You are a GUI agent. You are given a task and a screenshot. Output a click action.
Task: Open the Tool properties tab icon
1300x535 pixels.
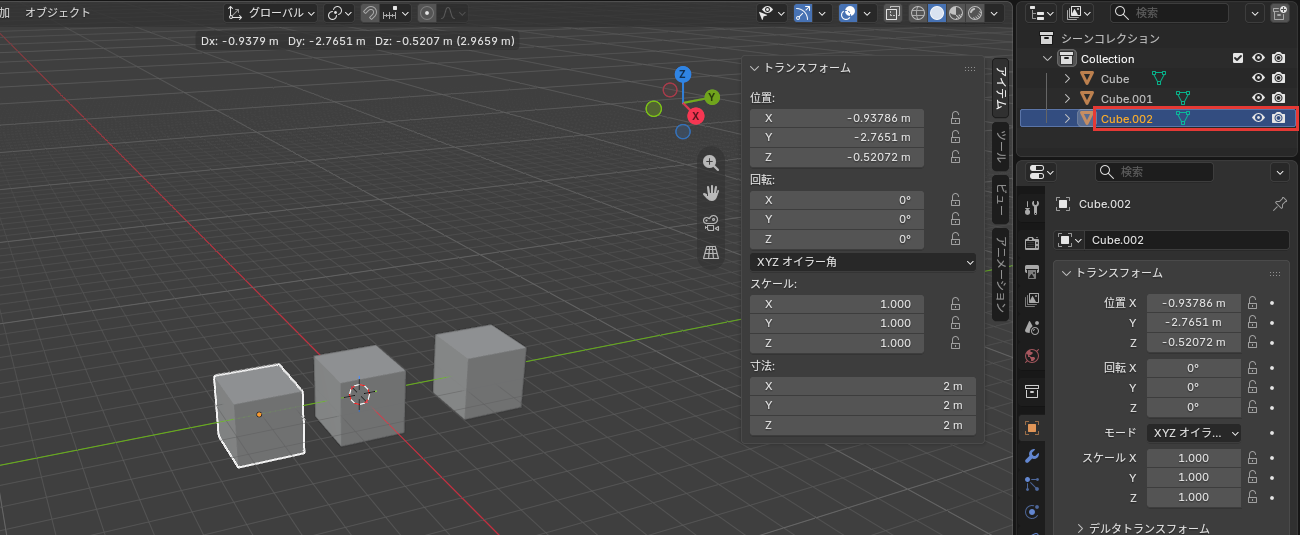[1032, 207]
